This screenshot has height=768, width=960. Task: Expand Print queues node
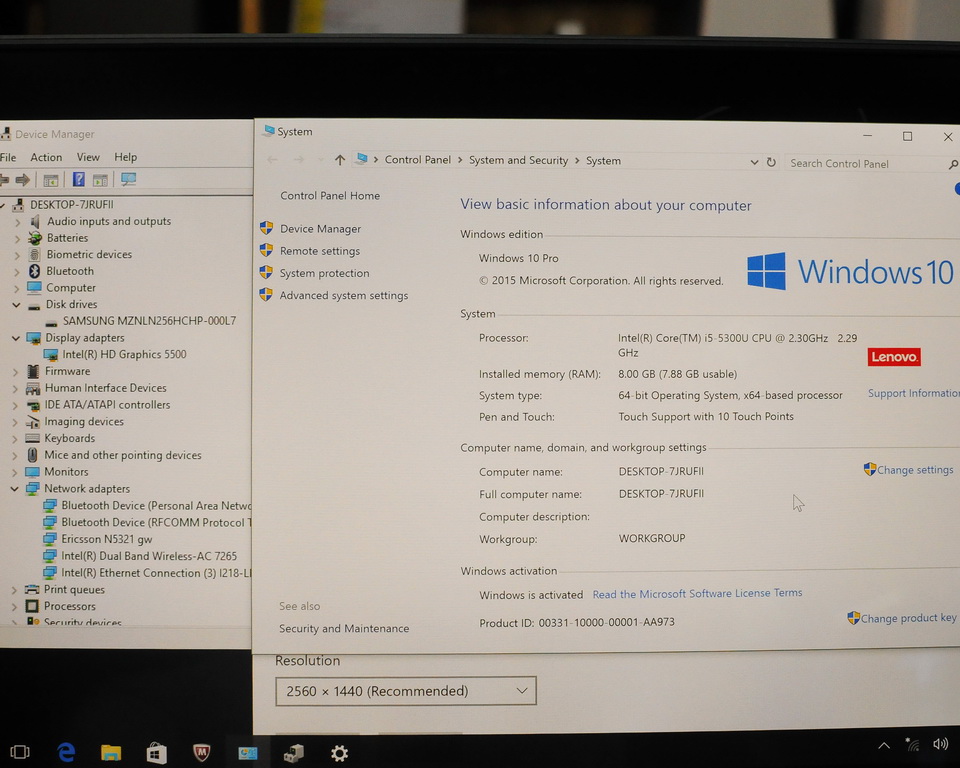[x=15, y=590]
